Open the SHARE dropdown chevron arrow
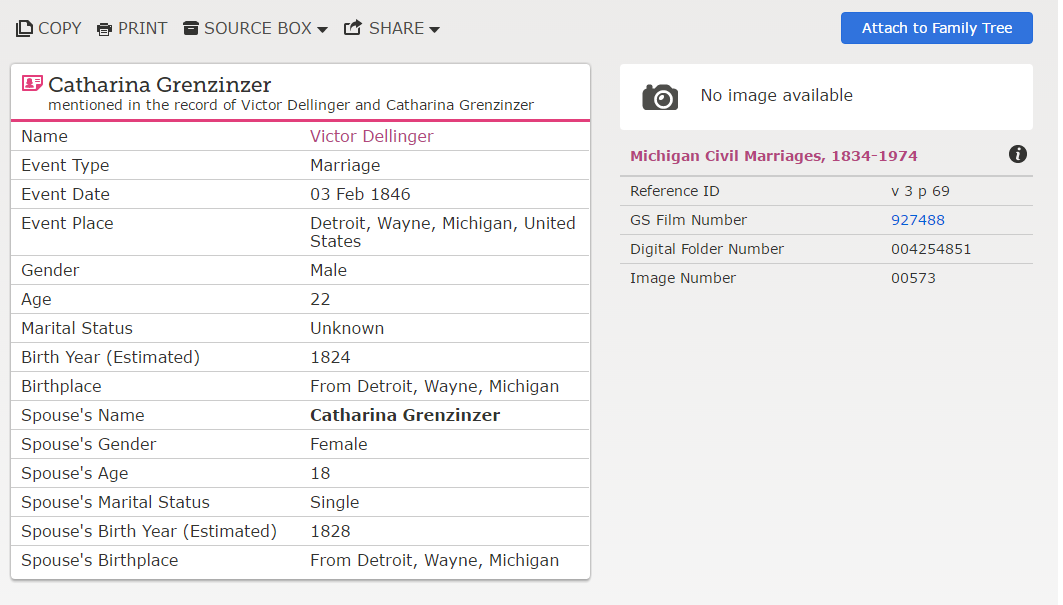 tap(433, 29)
